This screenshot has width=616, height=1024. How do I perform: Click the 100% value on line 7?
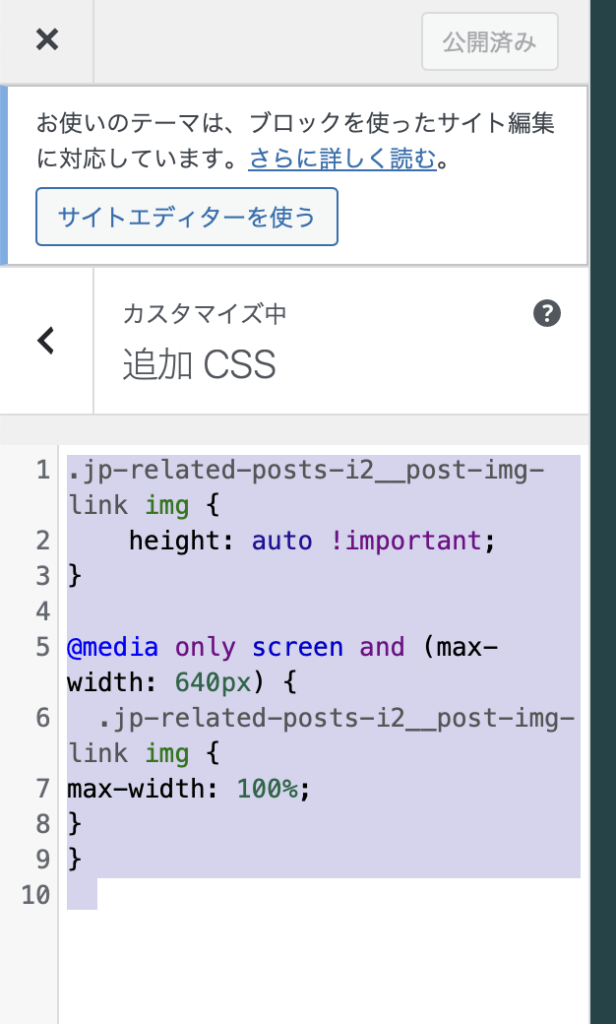pyautogui.click(x=267, y=788)
